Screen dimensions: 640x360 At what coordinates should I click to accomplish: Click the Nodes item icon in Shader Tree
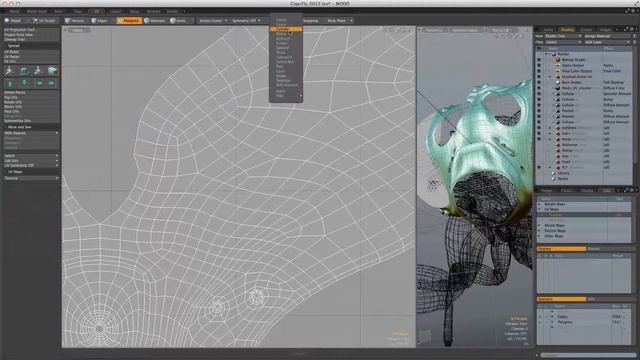[x=554, y=178]
